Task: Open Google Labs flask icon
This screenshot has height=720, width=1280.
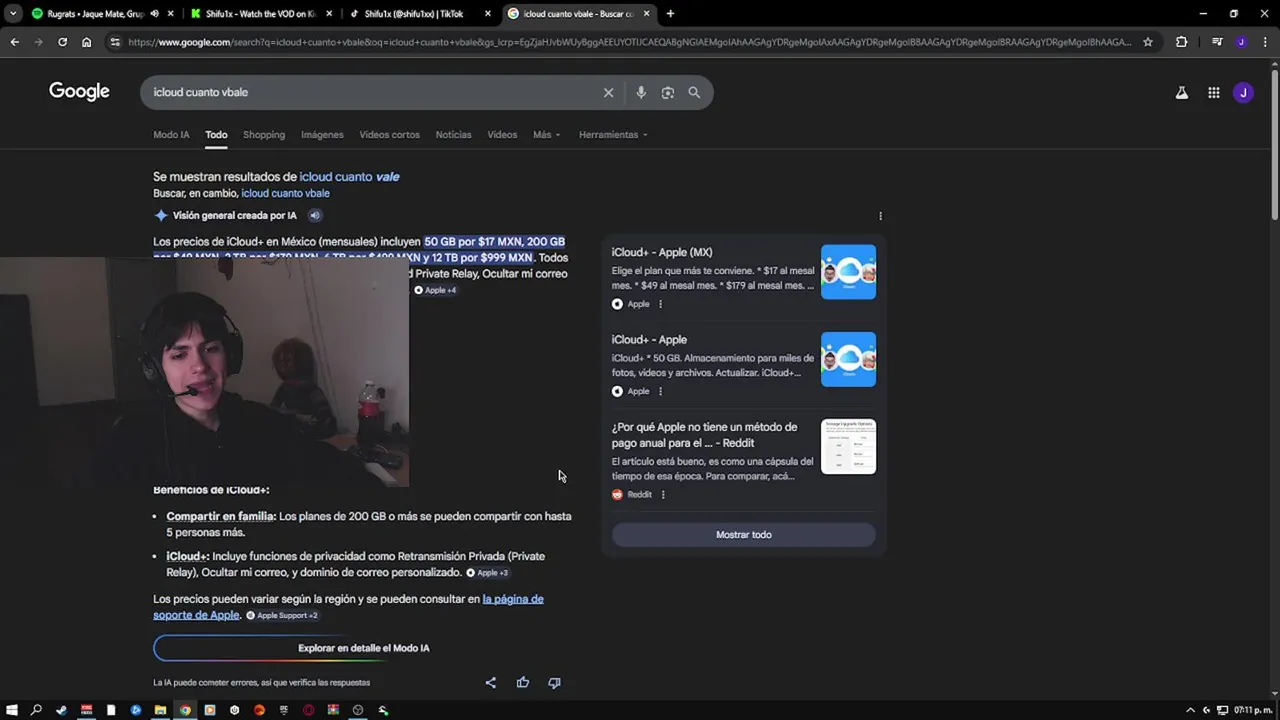Action: pos(1181,93)
